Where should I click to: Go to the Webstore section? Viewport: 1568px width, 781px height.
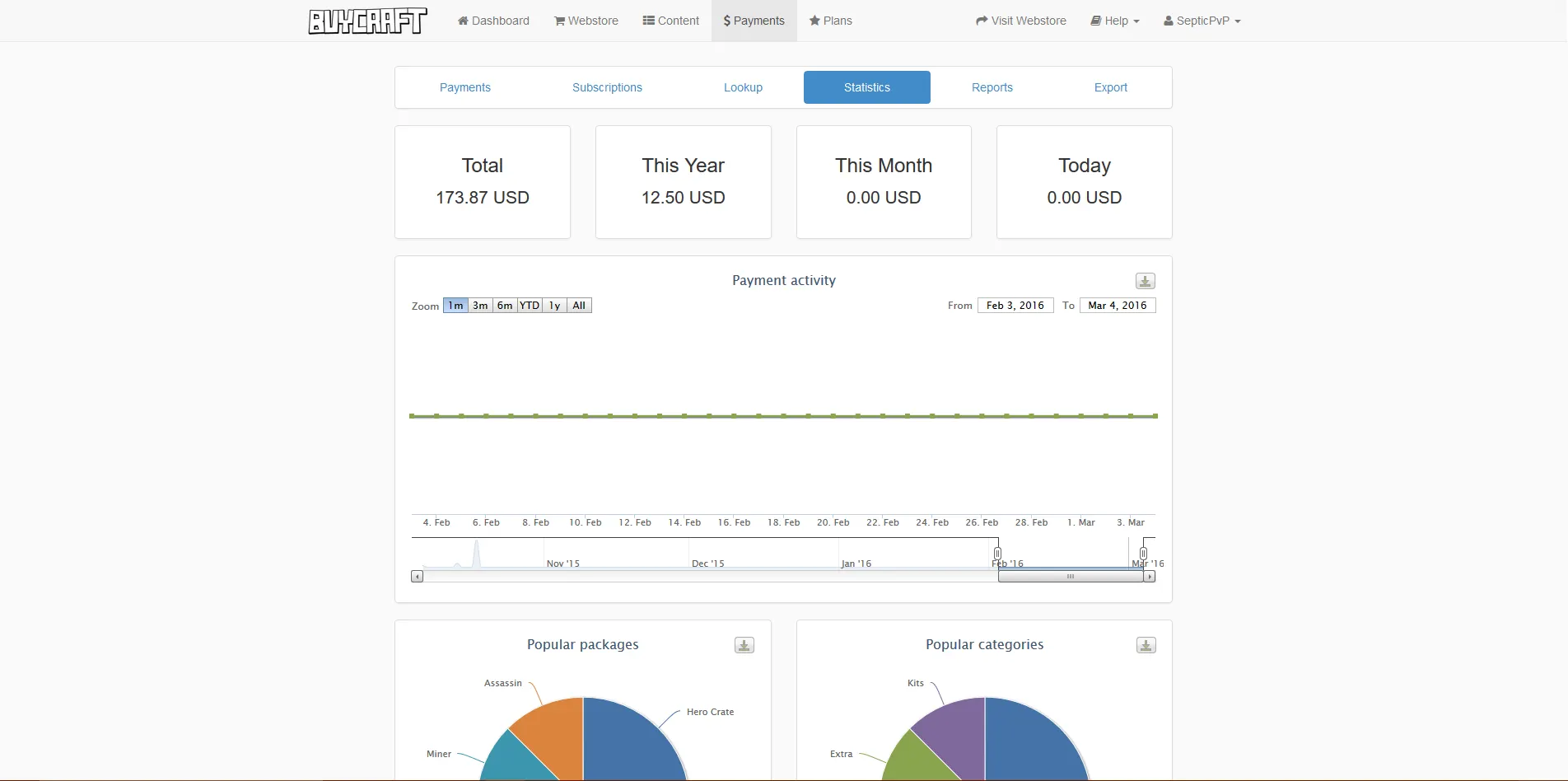[x=586, y=21]
